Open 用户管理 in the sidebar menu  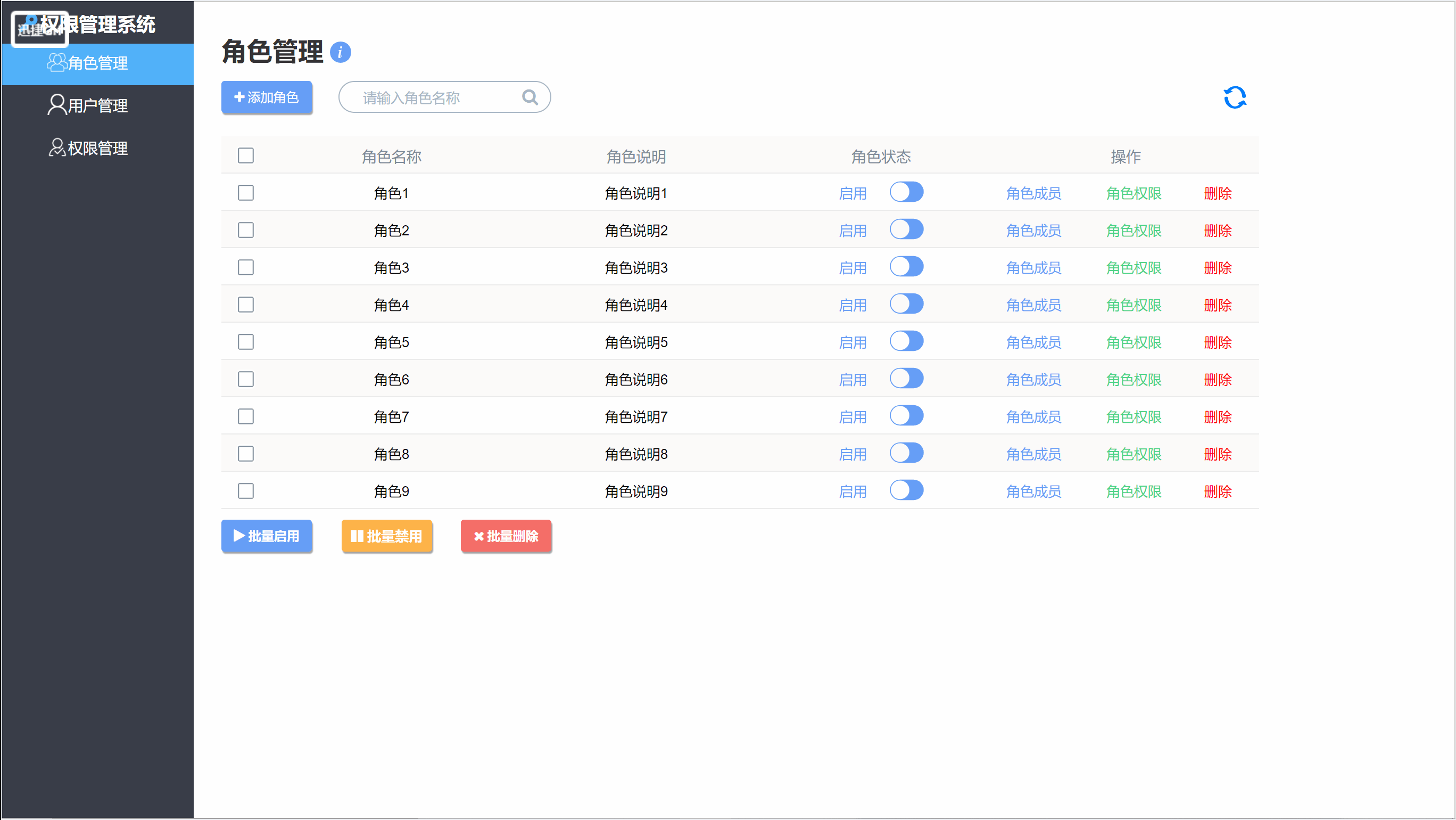(x=97, y=106)
